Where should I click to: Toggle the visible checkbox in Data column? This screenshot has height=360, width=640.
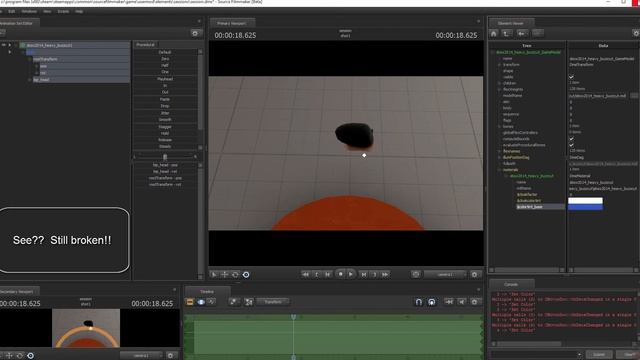[571, 77]
